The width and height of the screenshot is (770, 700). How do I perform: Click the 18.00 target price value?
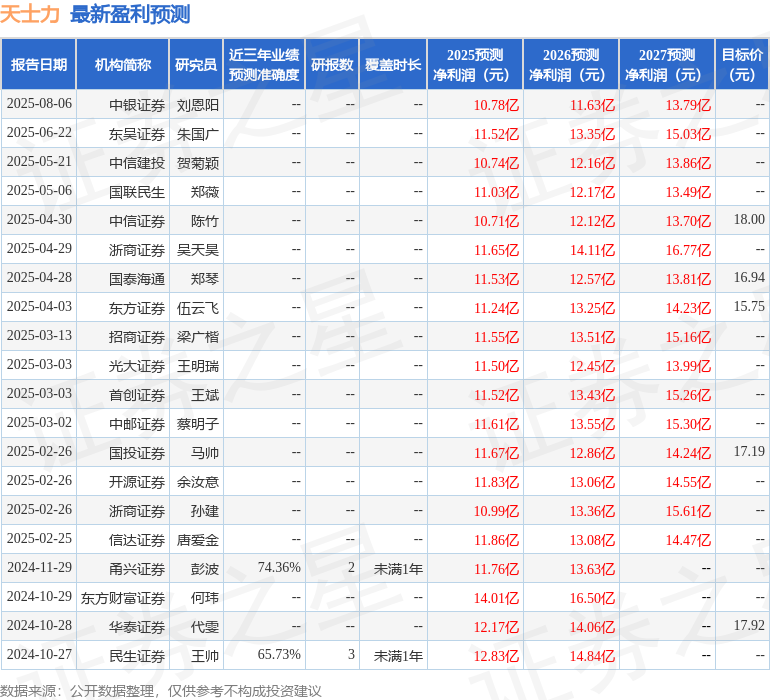click(x=749, y=220)
